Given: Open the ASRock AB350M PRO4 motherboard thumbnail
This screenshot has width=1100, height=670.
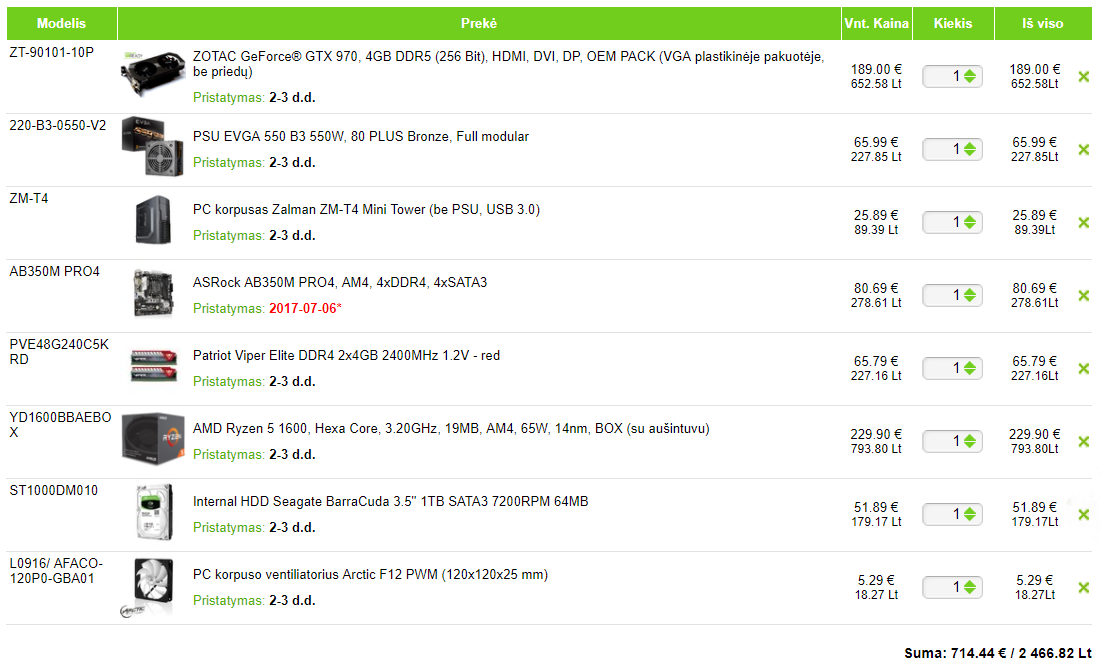Looking at the screenshot, I should tap(153, 293).
